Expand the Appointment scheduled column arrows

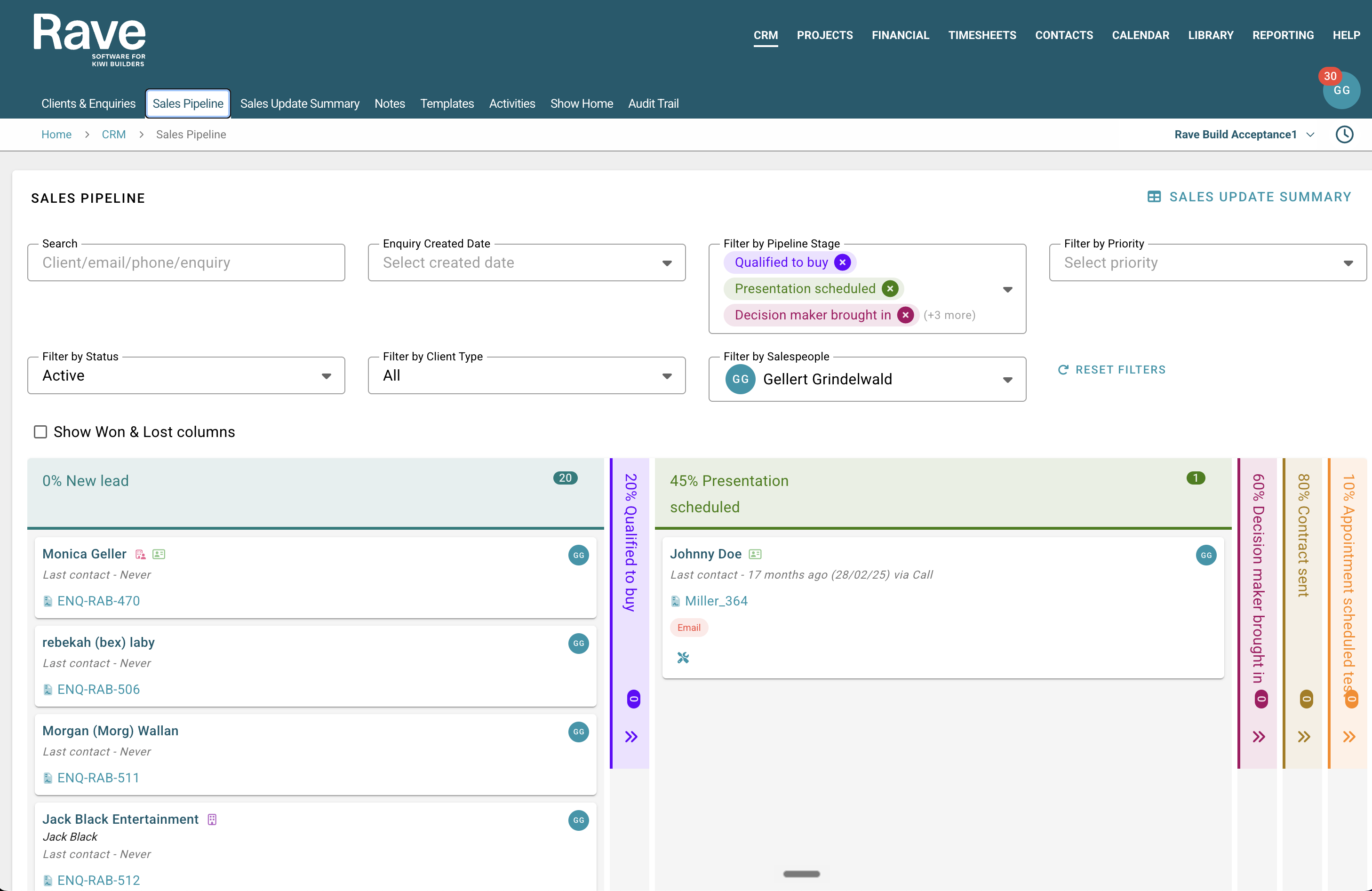click(x=1348, y=737)
